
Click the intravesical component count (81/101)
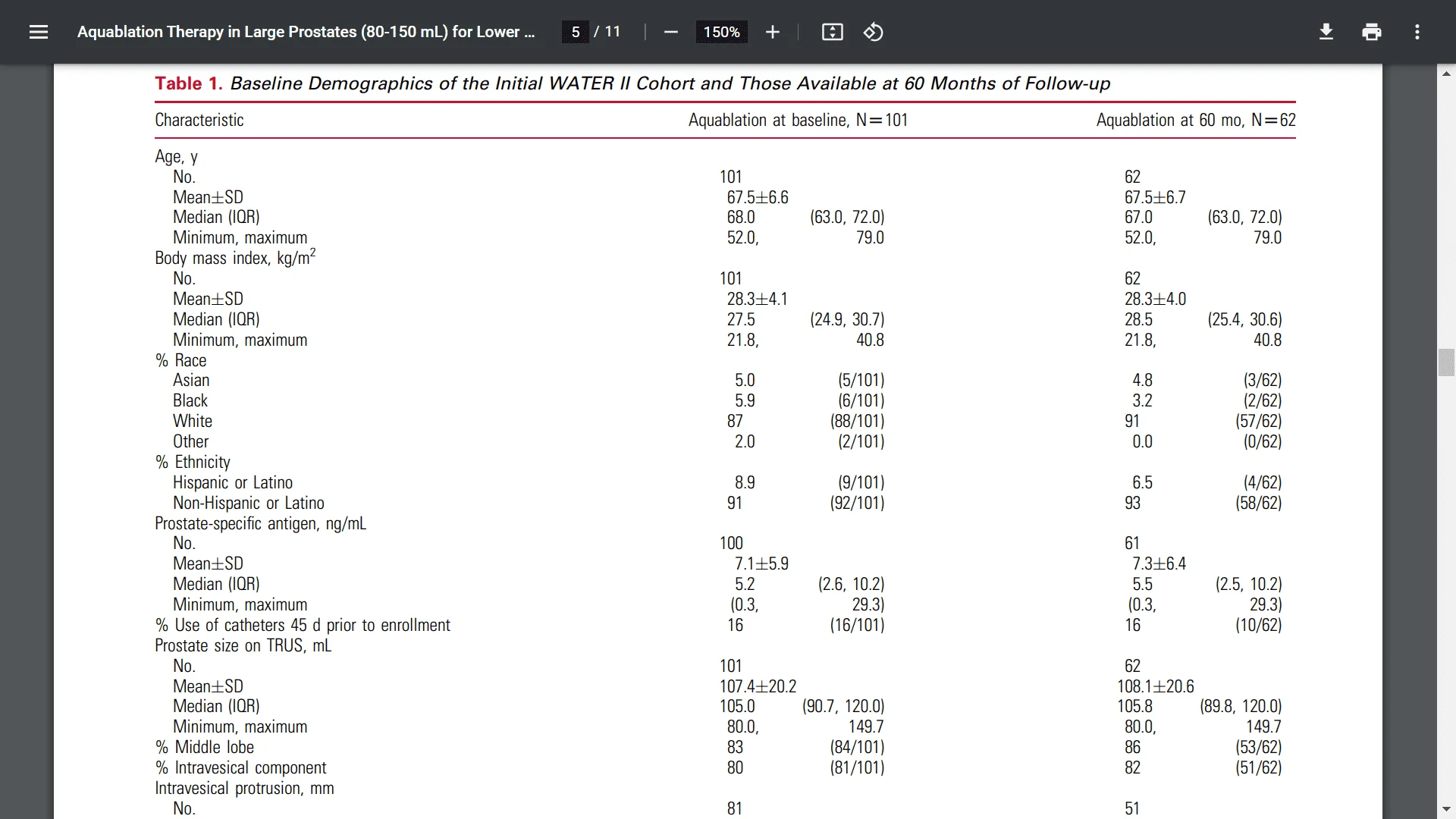(857, 768)
